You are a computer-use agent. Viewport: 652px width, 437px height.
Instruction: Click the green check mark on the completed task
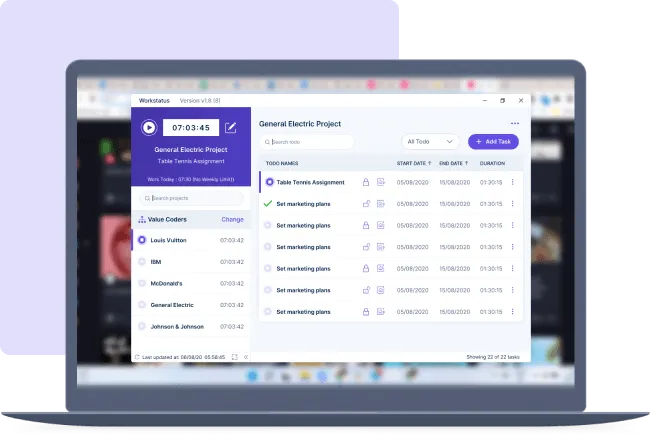(x=268, y=204)
